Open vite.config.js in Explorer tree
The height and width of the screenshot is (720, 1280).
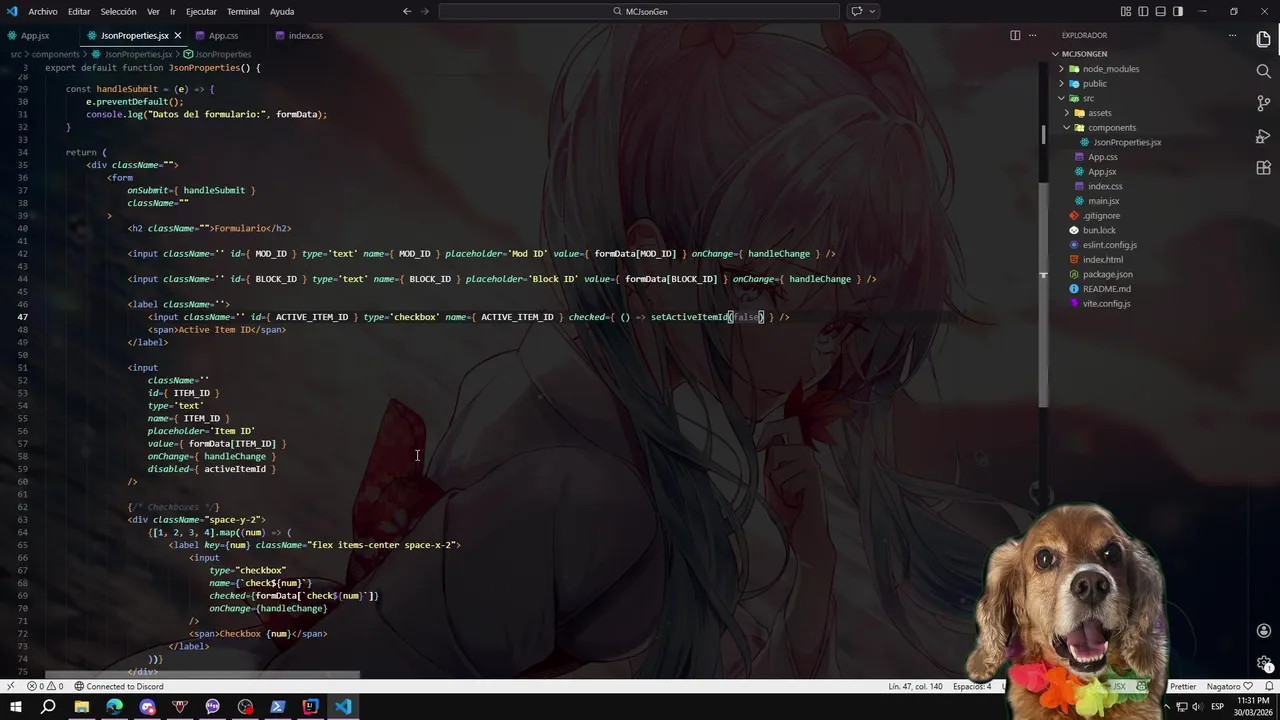pos(1106,303)
